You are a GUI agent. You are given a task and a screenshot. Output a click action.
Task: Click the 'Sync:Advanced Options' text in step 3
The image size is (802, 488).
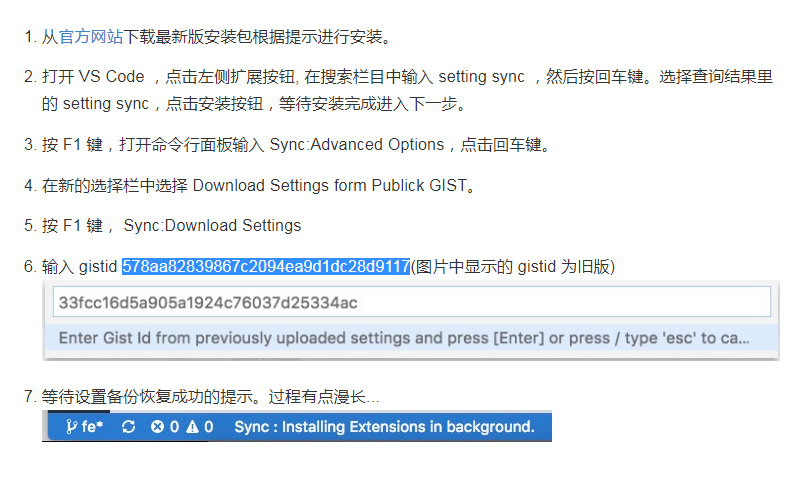pos(357,145)
